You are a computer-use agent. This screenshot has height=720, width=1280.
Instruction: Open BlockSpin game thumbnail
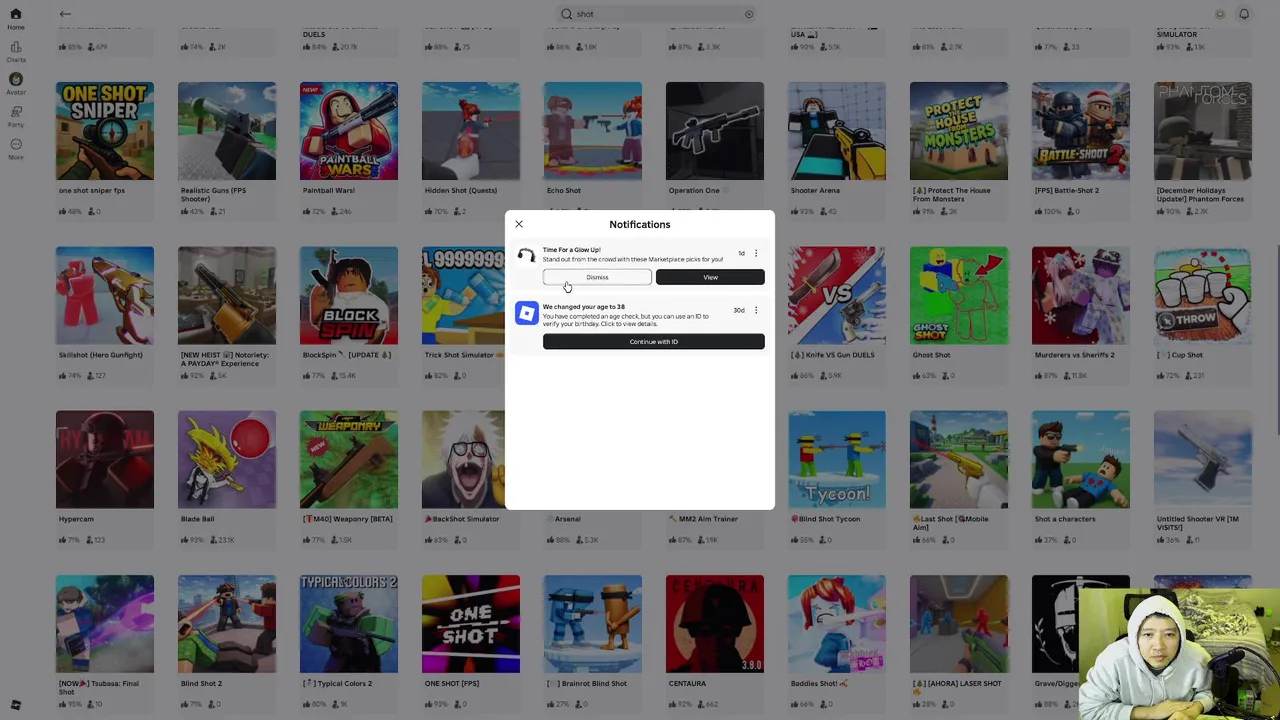[349, 295]
